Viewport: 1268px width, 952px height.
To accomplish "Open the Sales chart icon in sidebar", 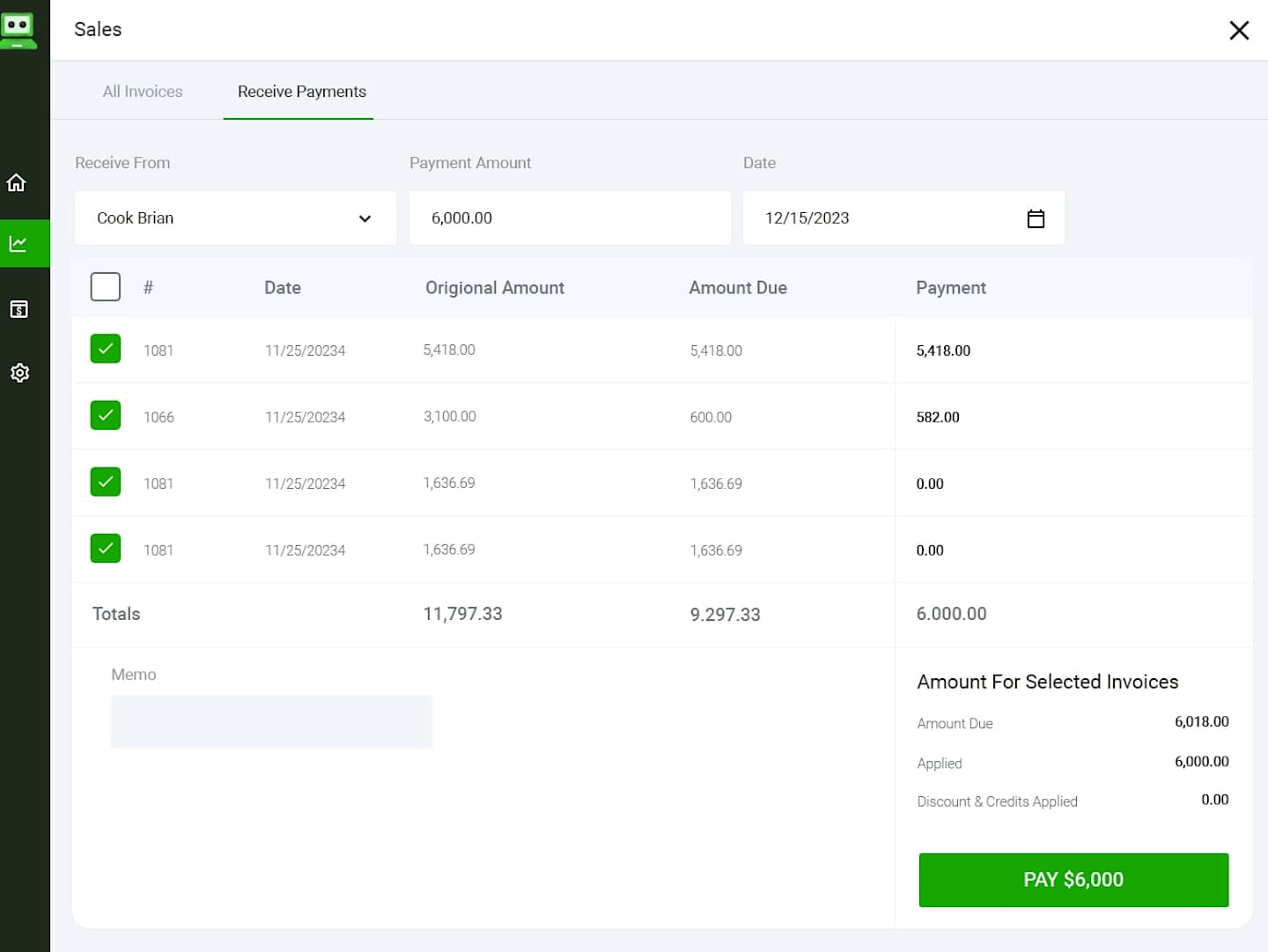I will coord(18,244).
